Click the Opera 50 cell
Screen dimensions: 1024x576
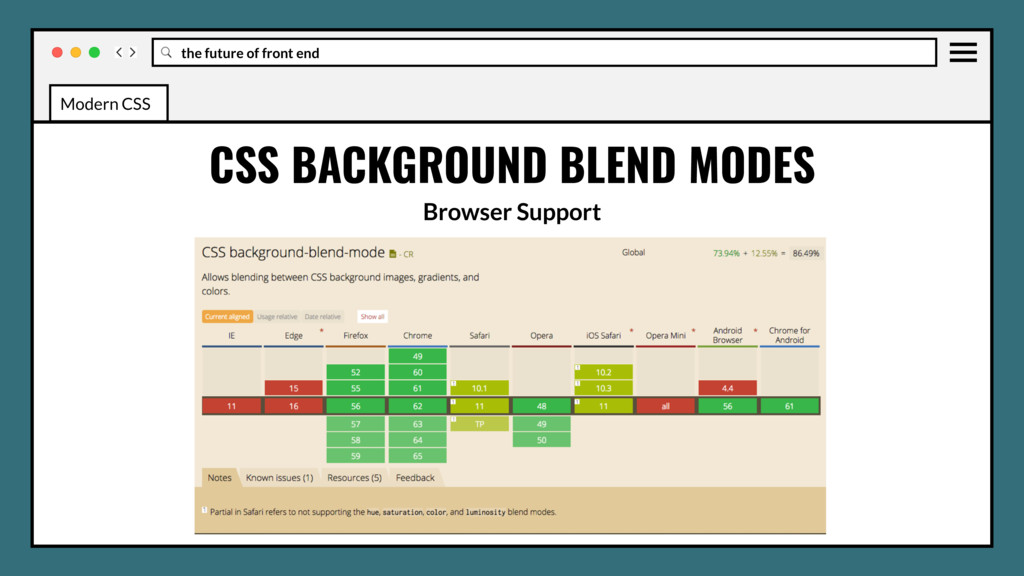pos(541,440)
